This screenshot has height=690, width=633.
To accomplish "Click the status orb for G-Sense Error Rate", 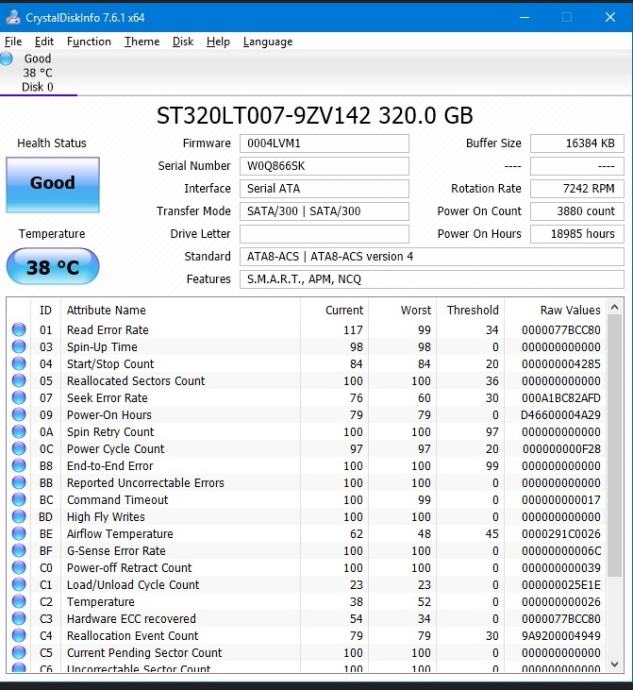I will pyautogui.click(x=19, y=551).
